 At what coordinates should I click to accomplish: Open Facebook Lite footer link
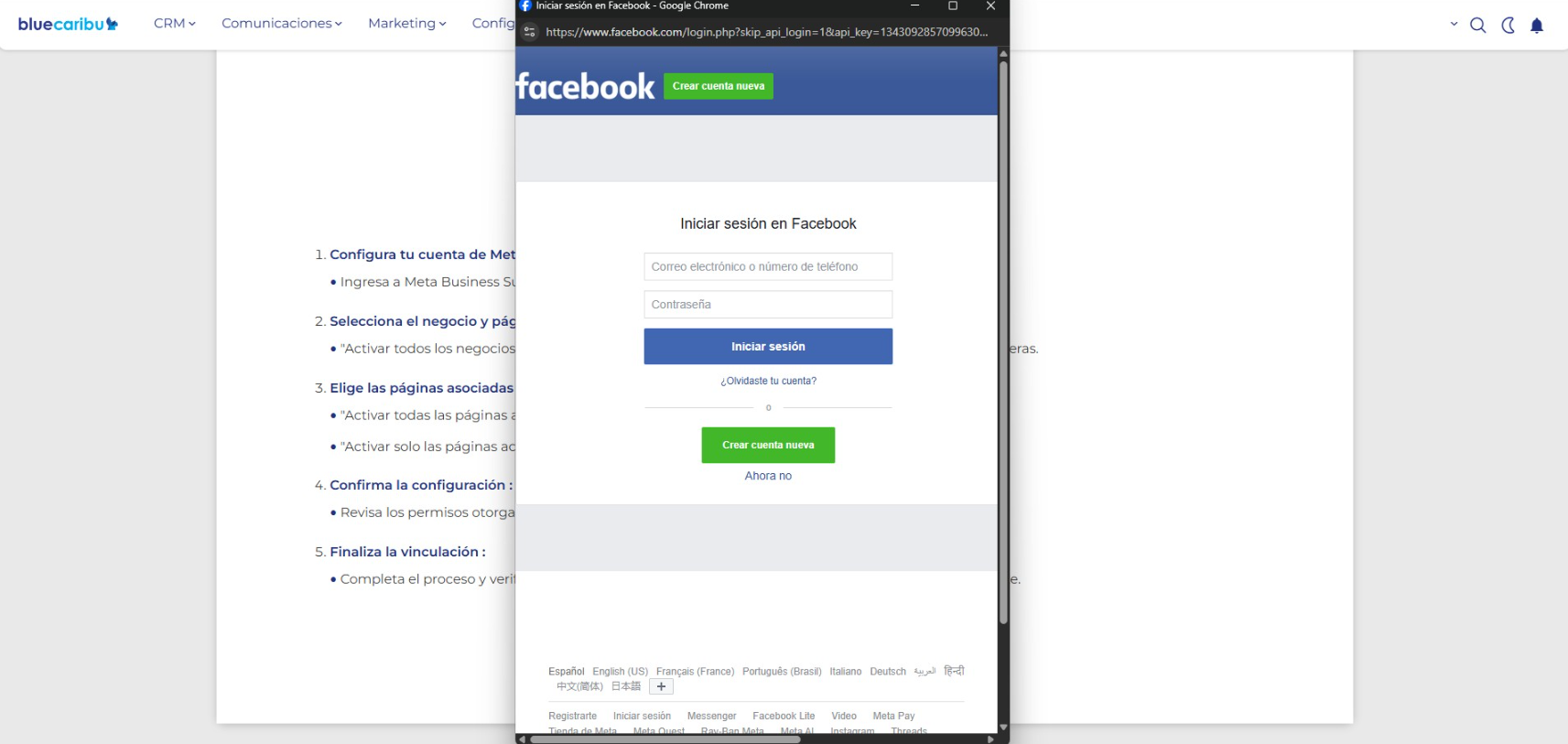pos(784,717)
